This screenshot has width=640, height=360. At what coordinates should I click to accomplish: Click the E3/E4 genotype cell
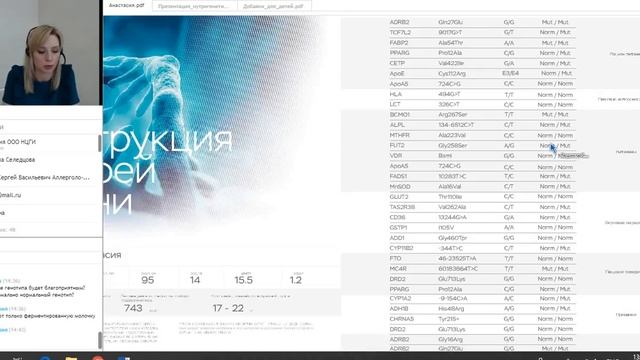[510, 73]
